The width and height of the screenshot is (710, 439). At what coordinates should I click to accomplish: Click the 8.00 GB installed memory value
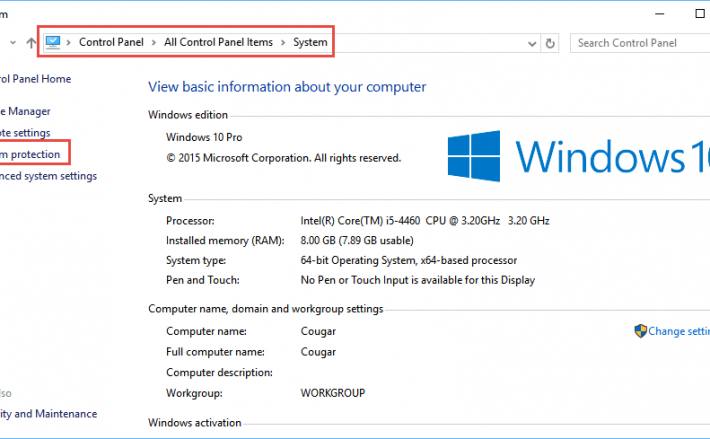pos(357,240)
